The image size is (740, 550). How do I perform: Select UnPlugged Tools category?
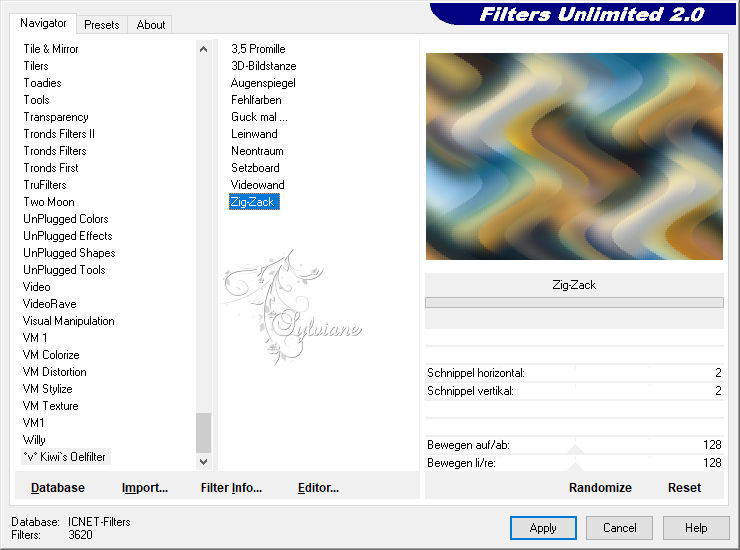click(x=64, y=270)
